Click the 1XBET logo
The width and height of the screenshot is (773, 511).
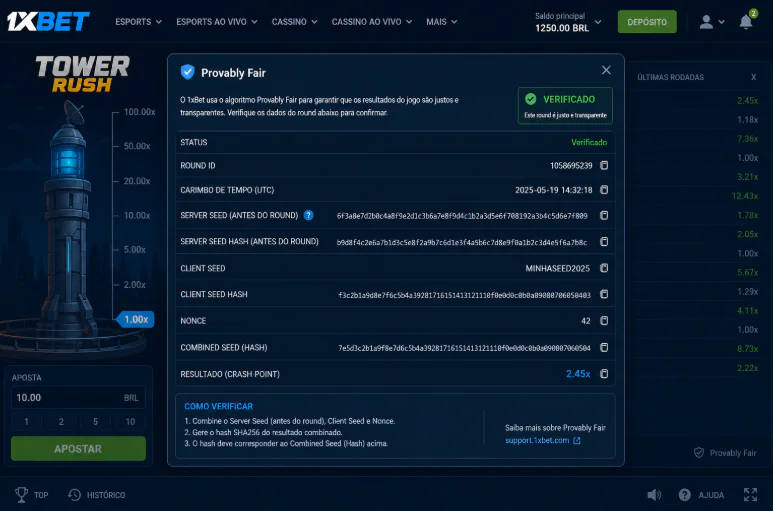(48, 22)
